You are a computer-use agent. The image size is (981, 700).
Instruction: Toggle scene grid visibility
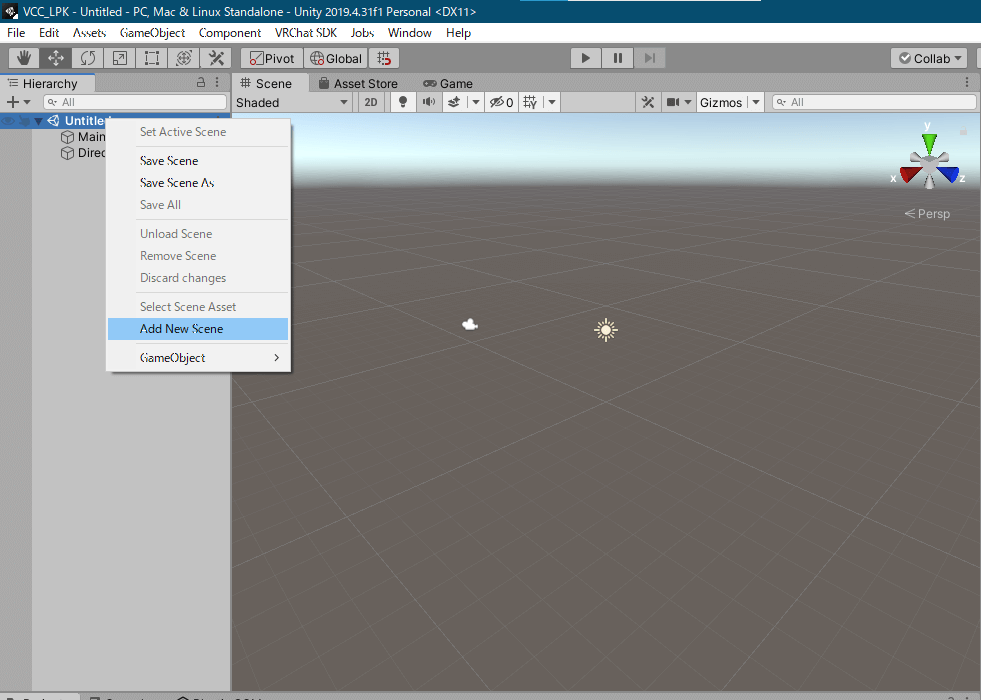click(x=530, y=102)
